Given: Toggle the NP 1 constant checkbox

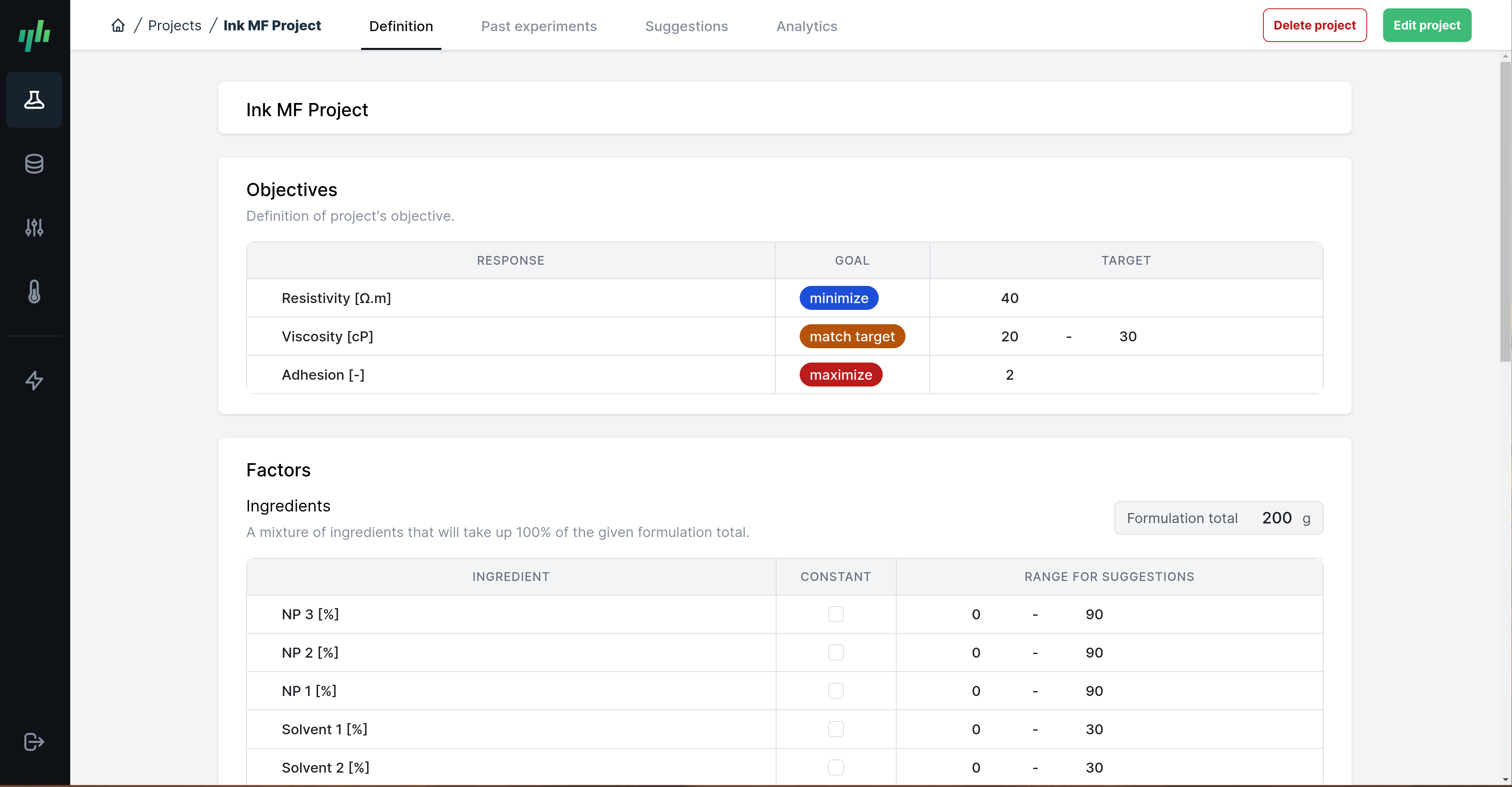Looking at the screenshot, I should 835,691.
